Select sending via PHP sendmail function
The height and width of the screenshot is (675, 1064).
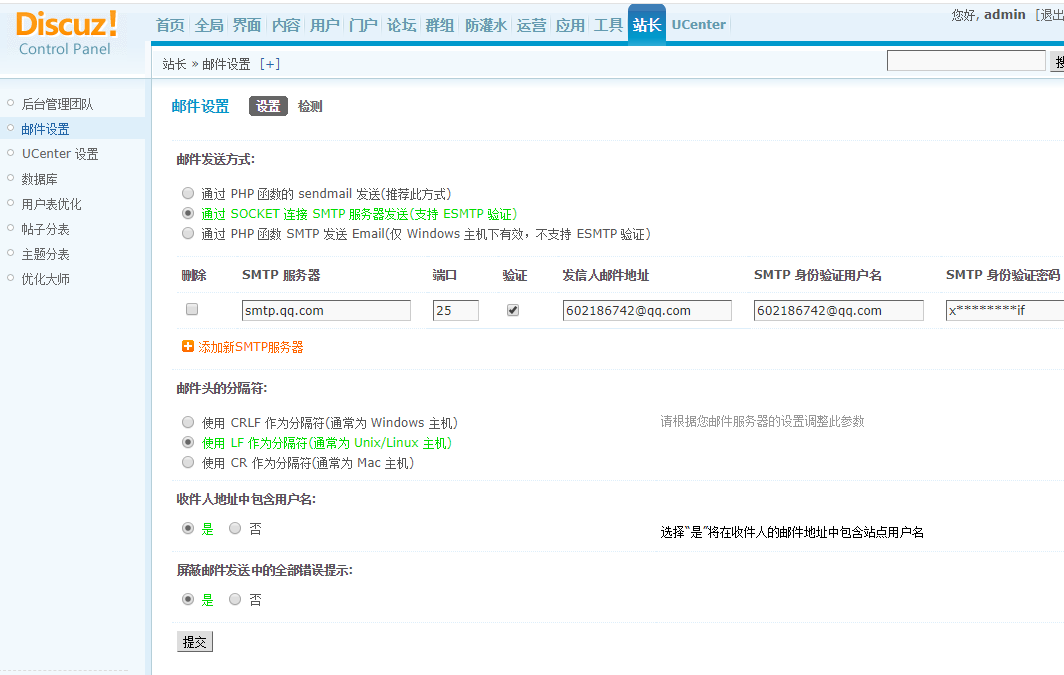[188, 193]
